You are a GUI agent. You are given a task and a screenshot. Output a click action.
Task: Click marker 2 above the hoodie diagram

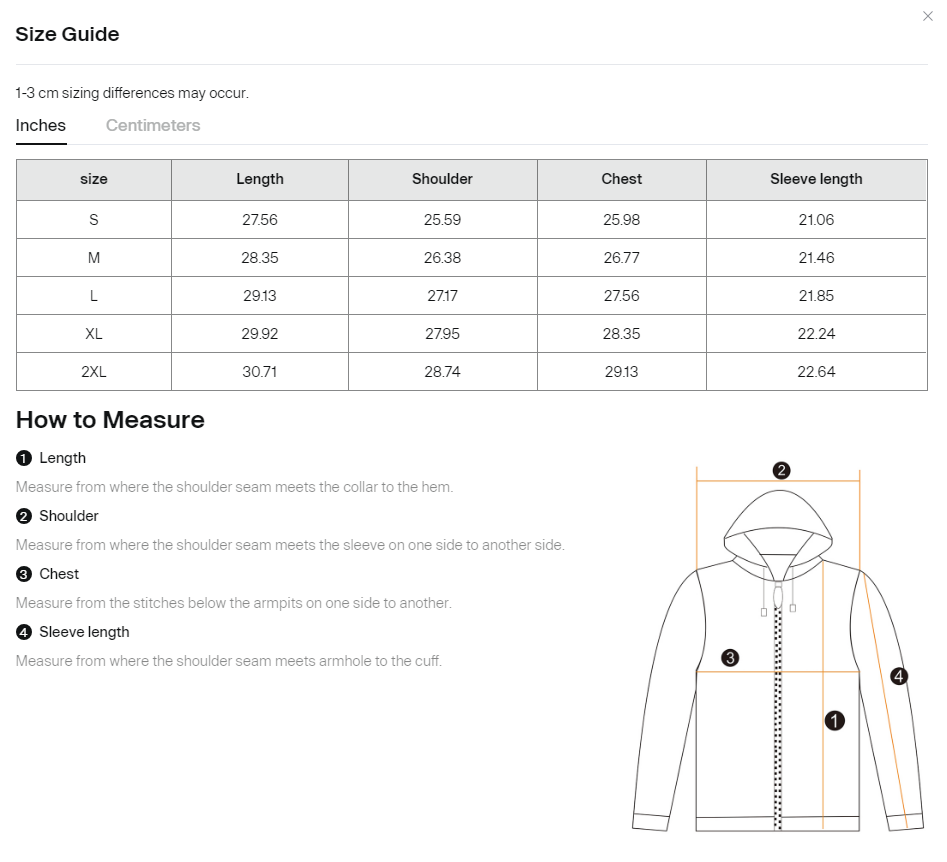tap(782, 470)
